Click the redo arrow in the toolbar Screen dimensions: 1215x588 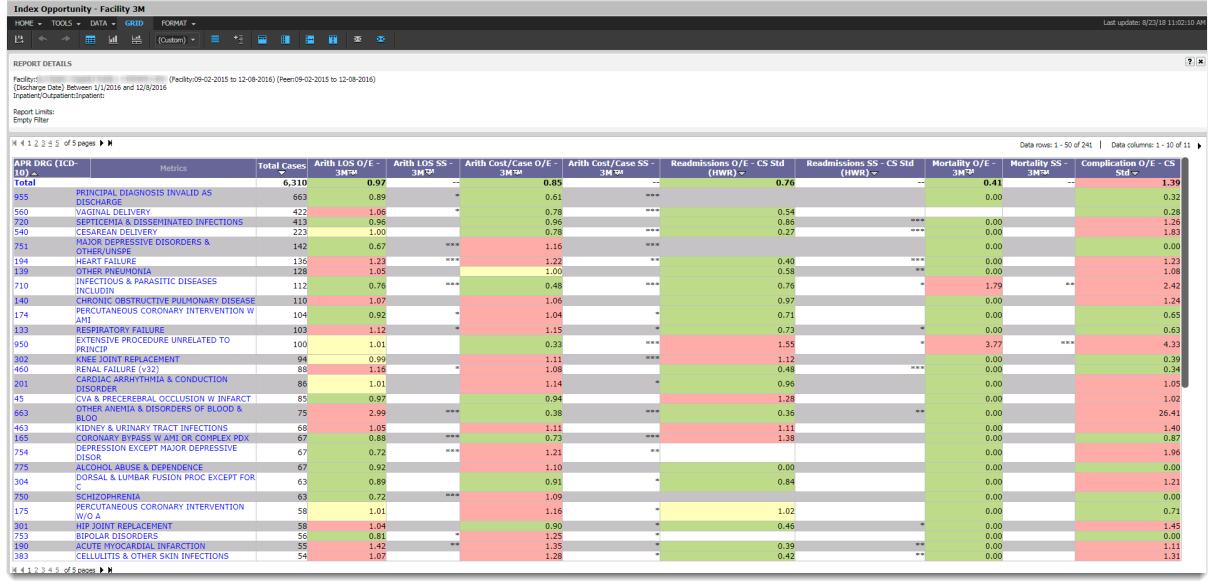tap(66, 39)
